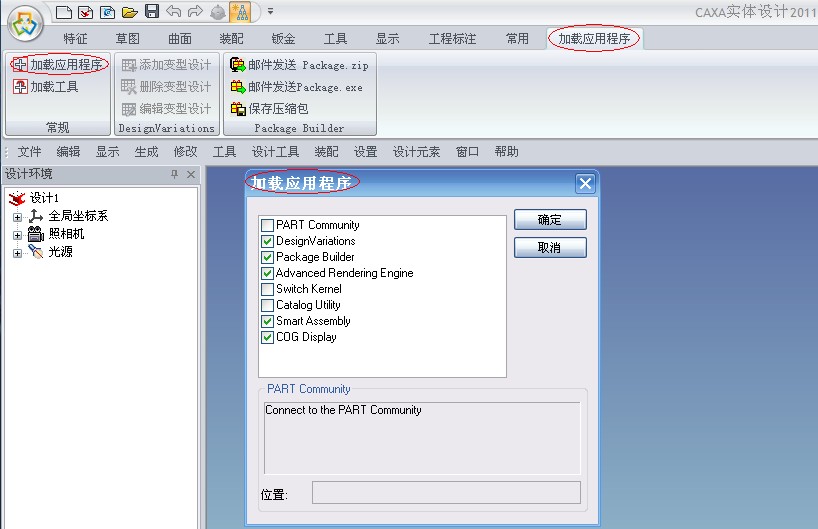Save with the floppy disk icon
This screenshot has height=529, width=818.
pyautogui.click(x=151, y=11)
